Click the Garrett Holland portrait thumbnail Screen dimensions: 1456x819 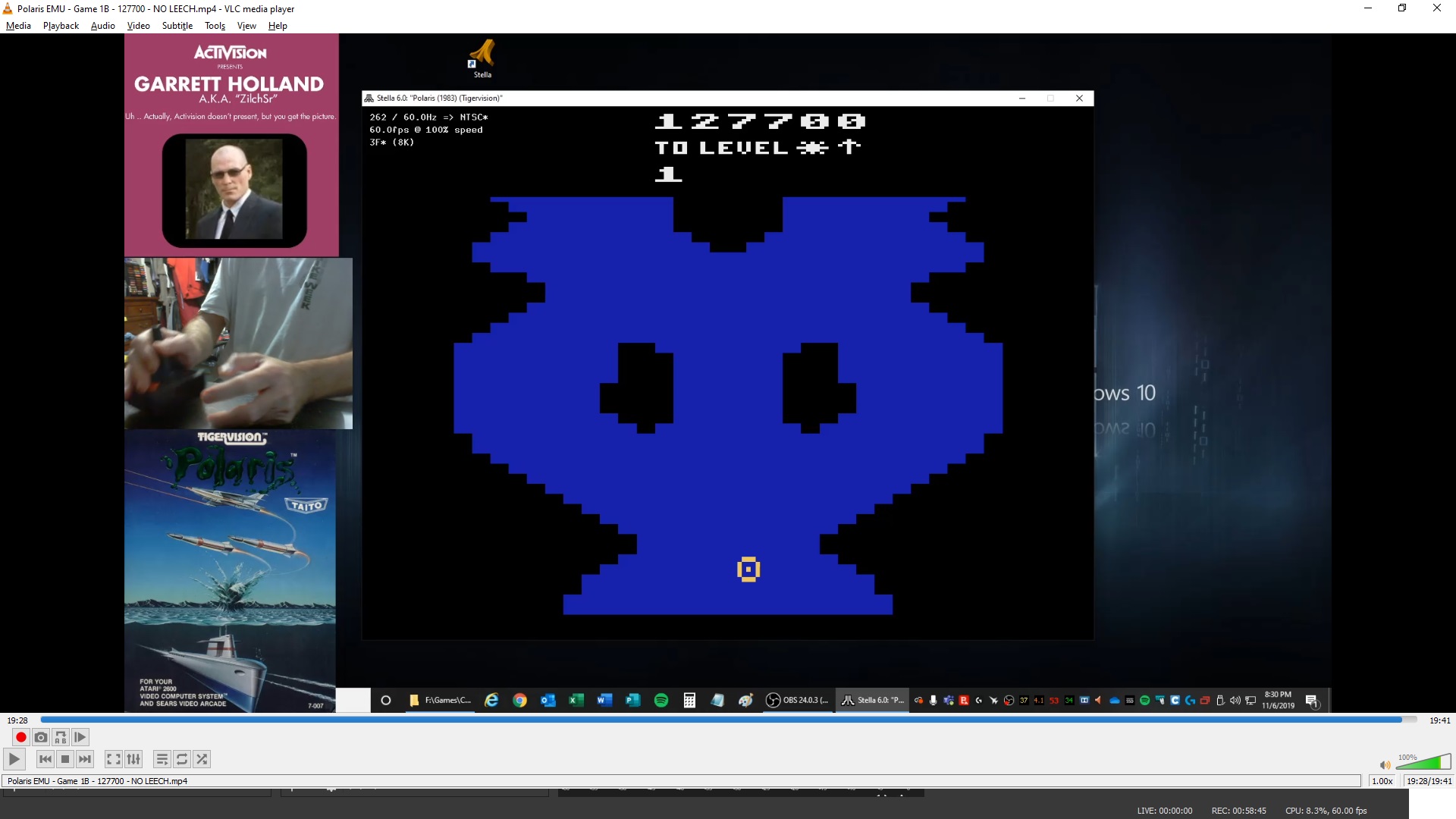pos(234,190)
